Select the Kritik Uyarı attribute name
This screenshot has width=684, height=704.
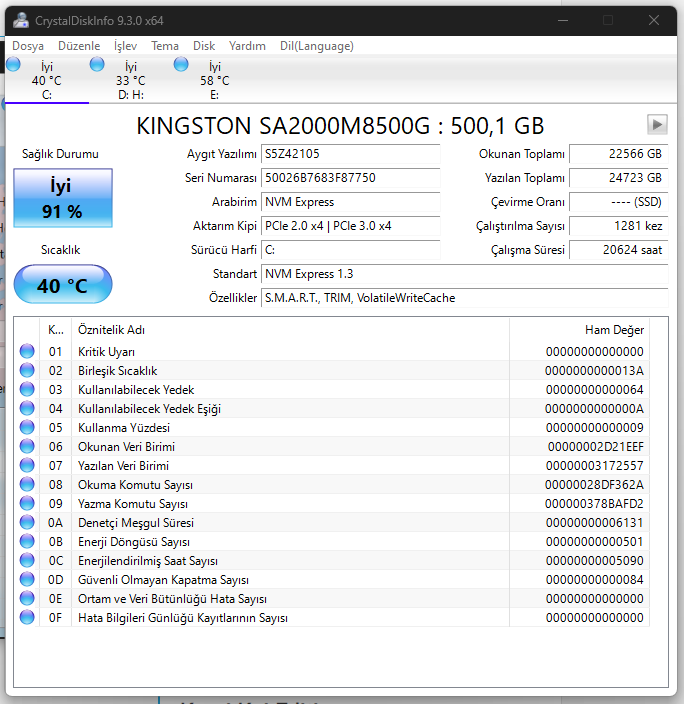[106, 352]
